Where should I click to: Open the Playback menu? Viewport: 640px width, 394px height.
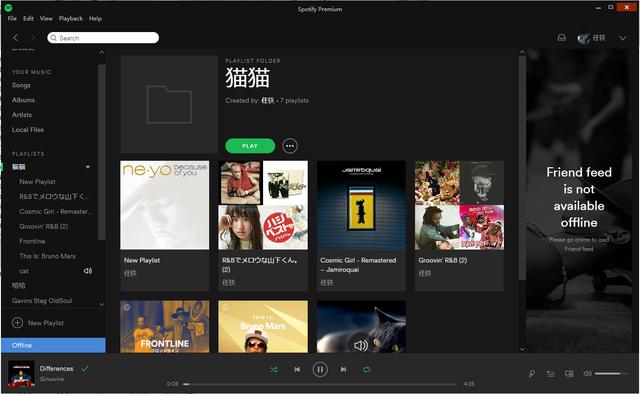coord(71,18)
